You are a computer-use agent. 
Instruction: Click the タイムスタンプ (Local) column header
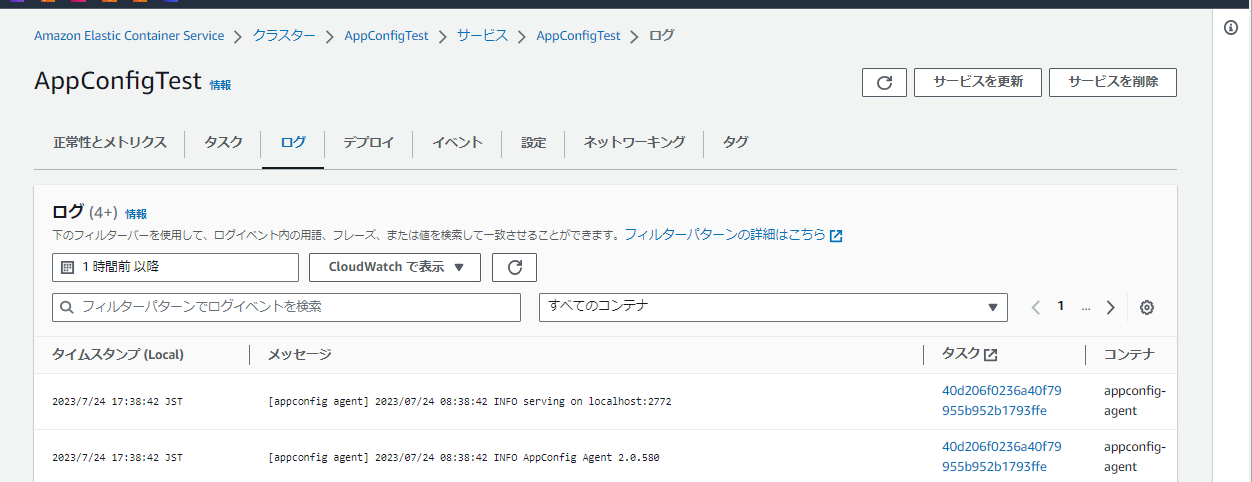tap(117, 355)
